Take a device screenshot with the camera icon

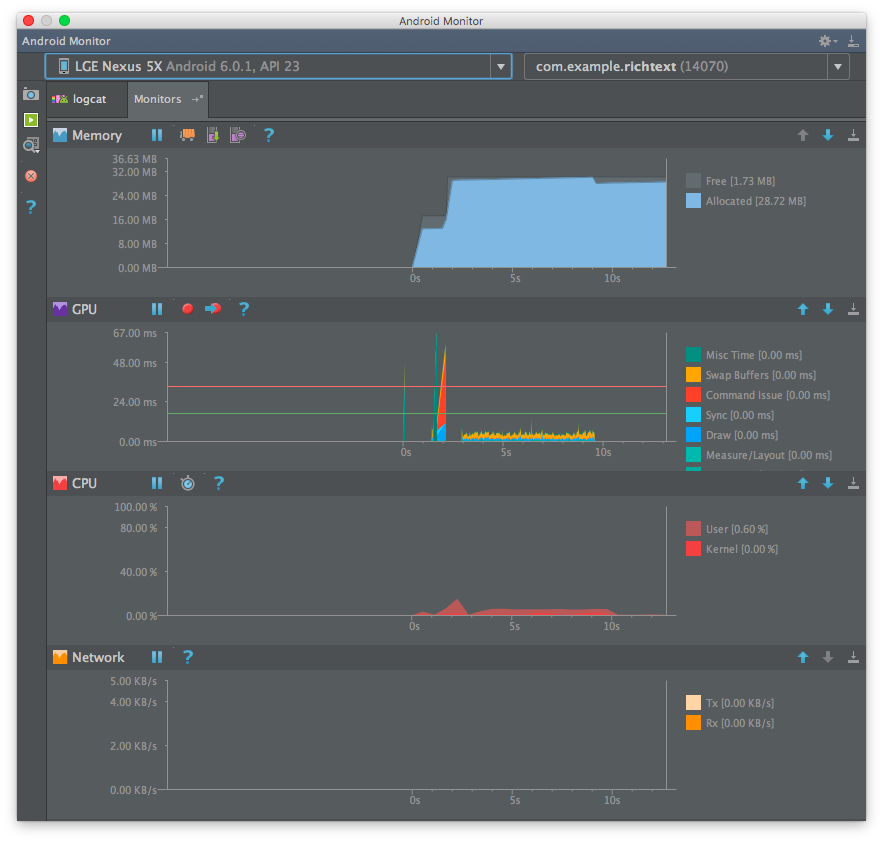click(x=31, y=94)
